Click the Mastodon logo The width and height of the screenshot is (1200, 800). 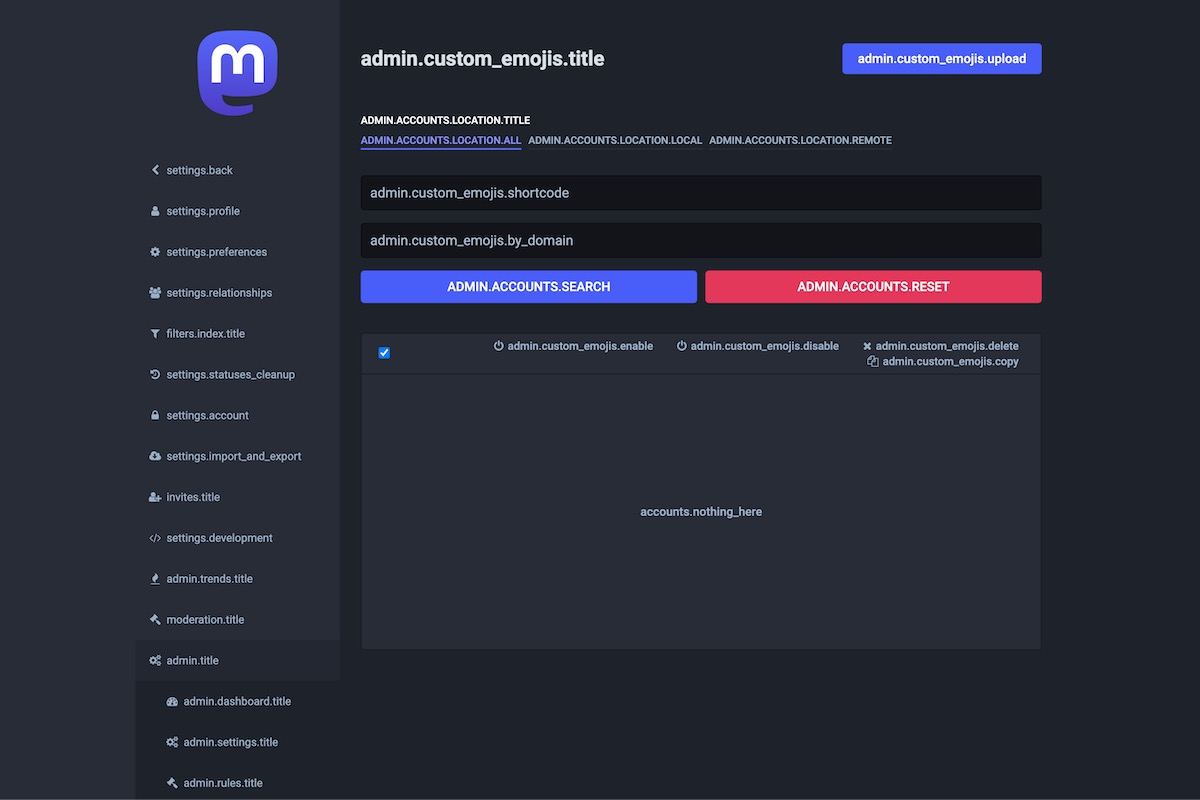[237, 72]
